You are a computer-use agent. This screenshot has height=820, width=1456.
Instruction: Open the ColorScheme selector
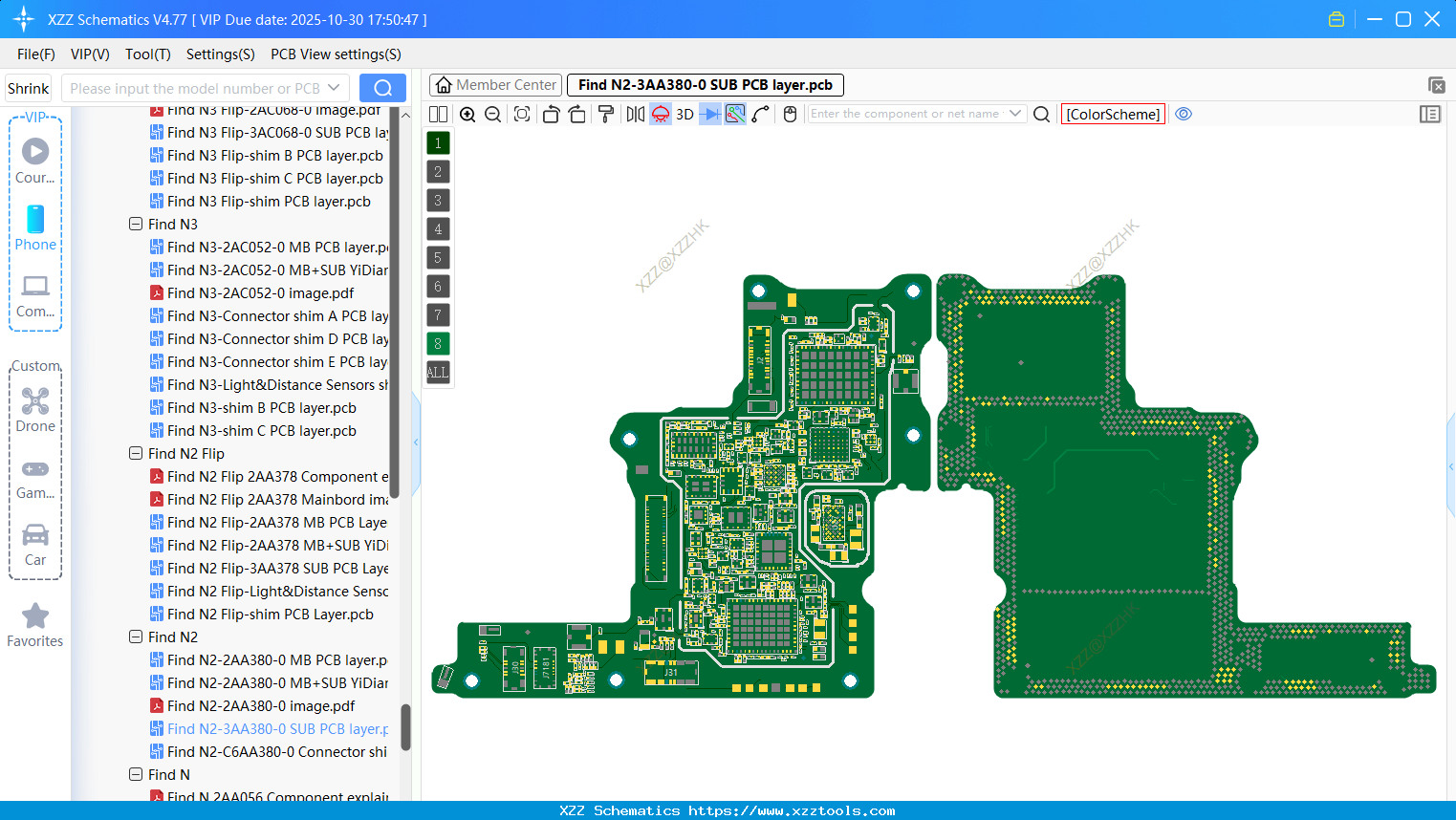pos(1112,114)
